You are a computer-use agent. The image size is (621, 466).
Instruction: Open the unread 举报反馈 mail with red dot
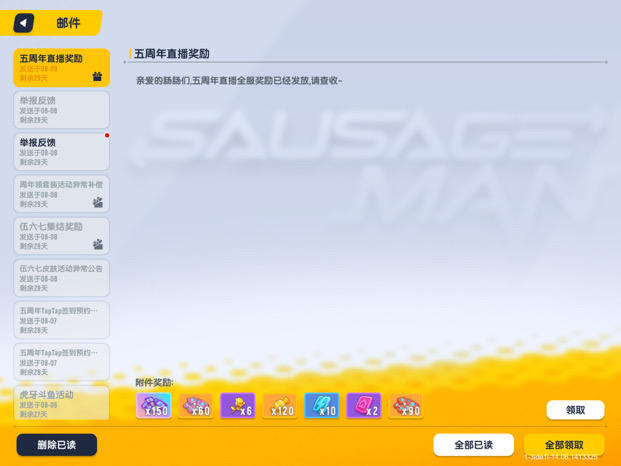coord(61,152)
